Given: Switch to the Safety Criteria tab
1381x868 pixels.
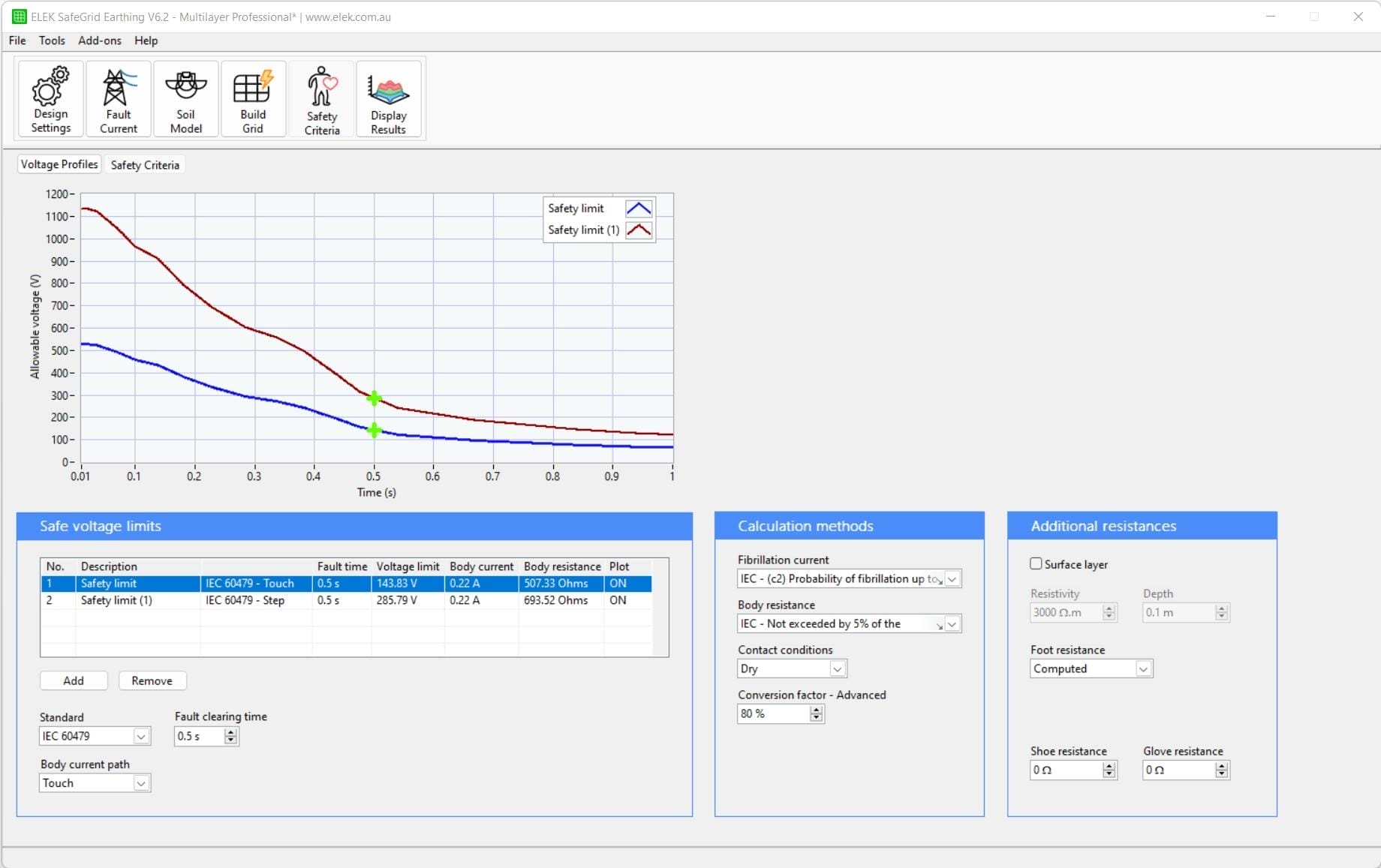Looking at the screenshot, I should tap(145, 164).
